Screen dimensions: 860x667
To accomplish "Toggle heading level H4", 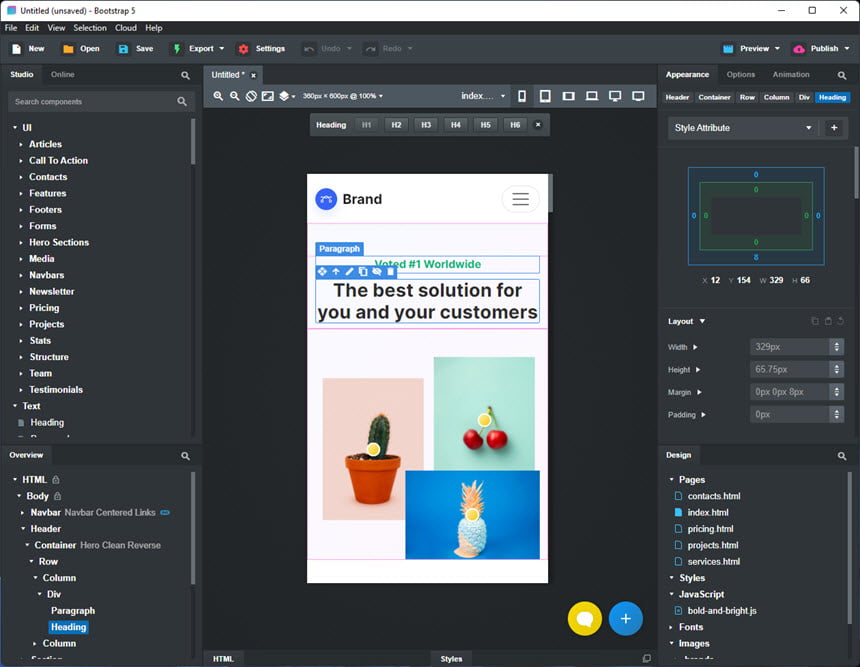I will pos(456,125).
